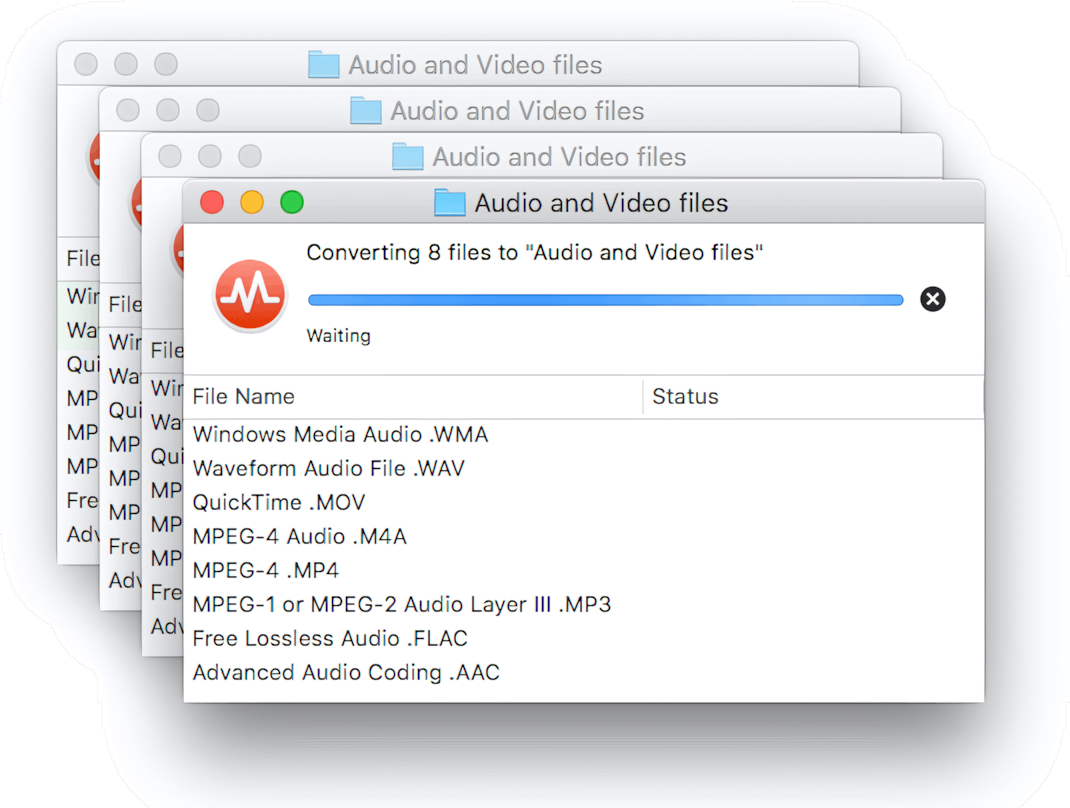Select the QuickTime .MOV file
Viewport: 1070px width, 808px height.
(278, 502)
